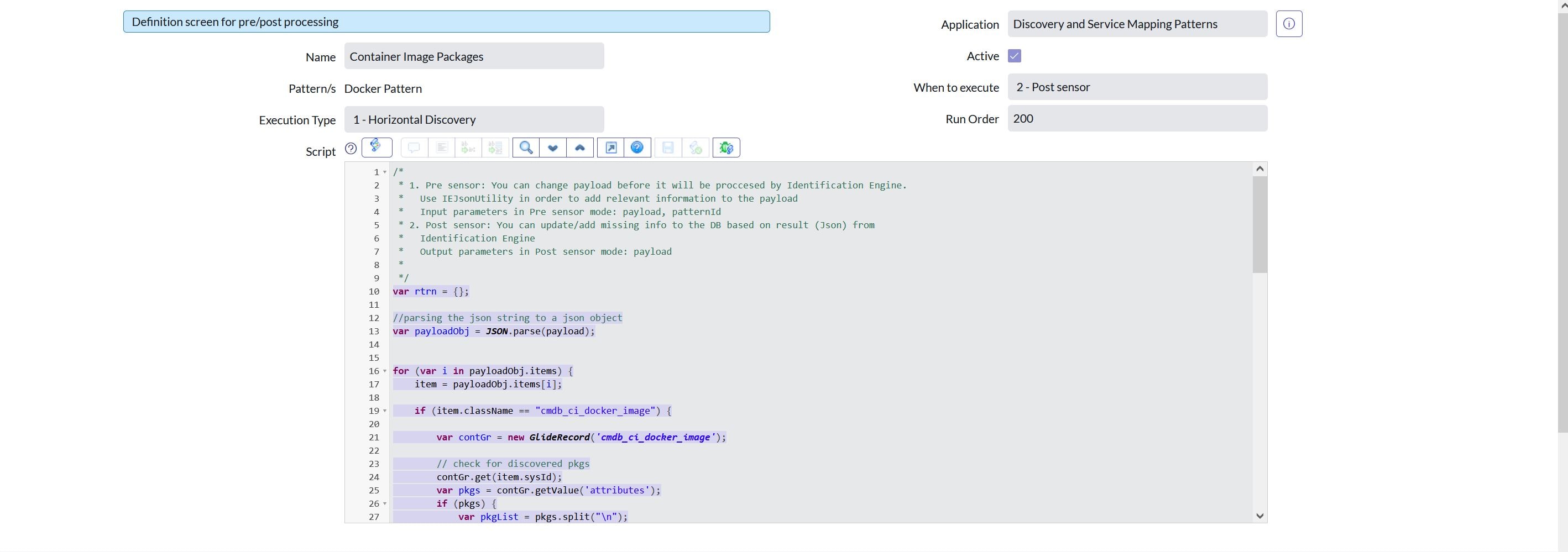Screen dimensions: 1568x552
Task: View Application information details
Action: click(1289, 24)
